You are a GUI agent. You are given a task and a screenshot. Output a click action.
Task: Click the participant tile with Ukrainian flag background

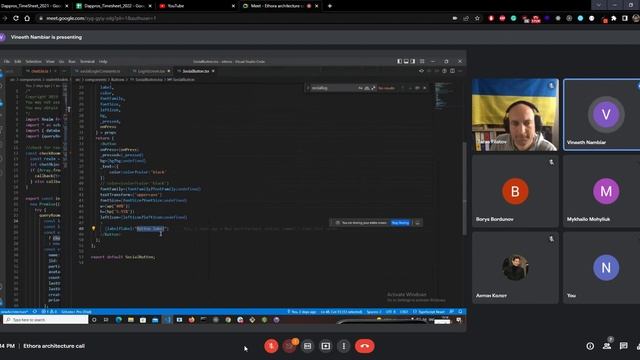coord(515,115)
